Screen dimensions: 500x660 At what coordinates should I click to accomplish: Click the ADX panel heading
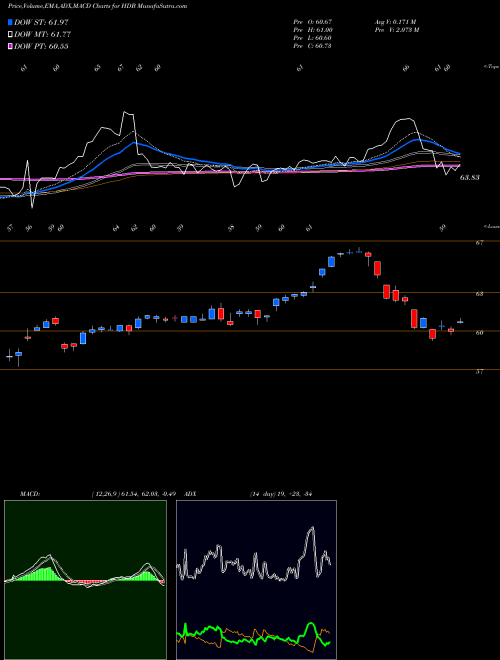tap(191, 494)
